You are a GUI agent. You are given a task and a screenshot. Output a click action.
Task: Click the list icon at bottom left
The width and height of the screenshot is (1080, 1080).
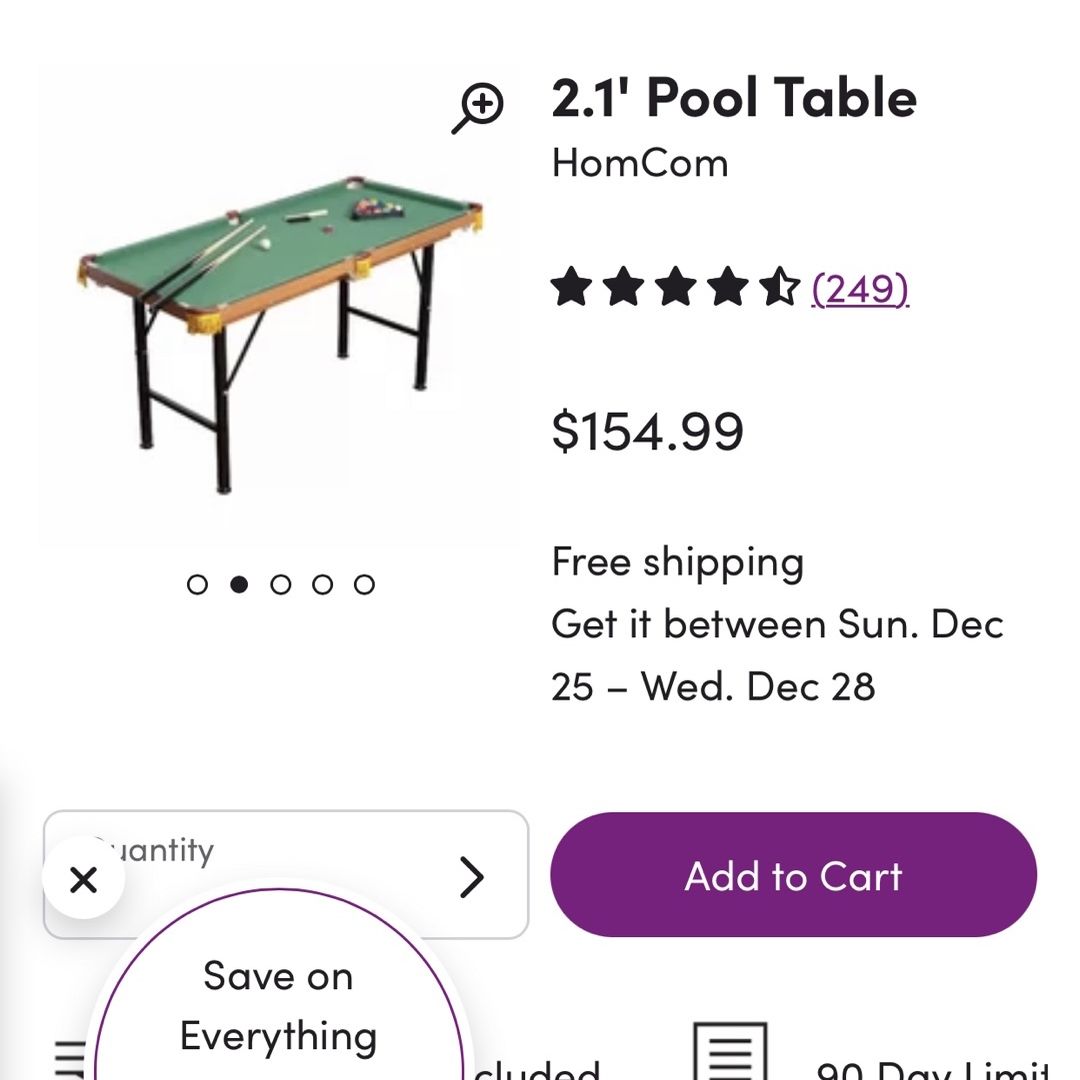pos(70,1061)
